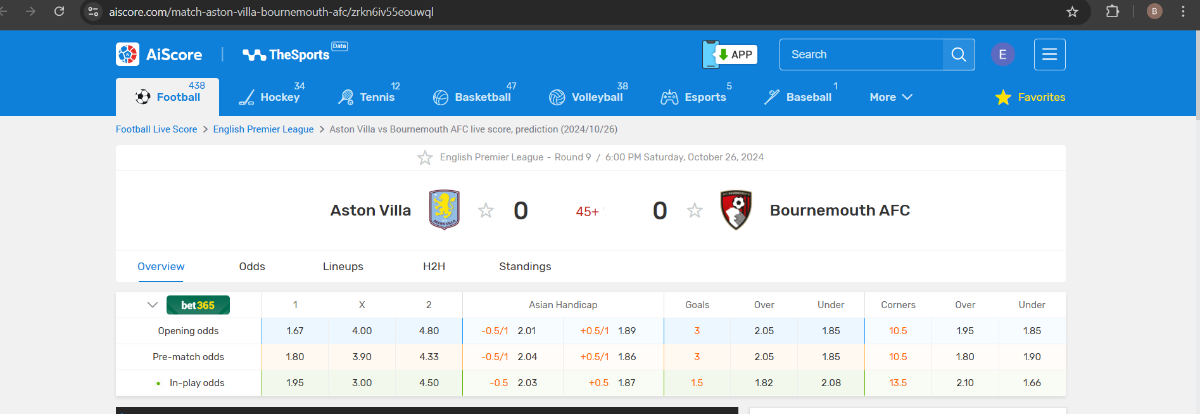Screen dimensions: 1200x414
Task: Click the Bournemouth AFC club crest
Action: click(x=736, y=210)
